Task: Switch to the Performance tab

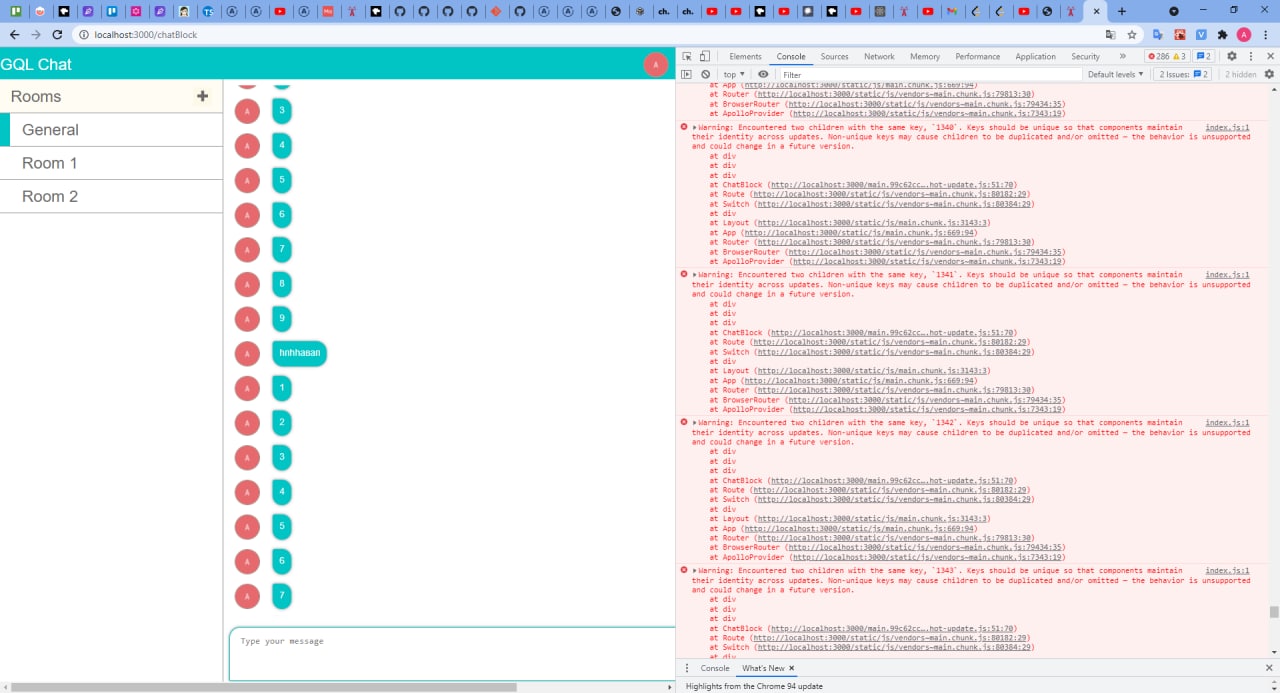Action: click(x=977, y=57)
